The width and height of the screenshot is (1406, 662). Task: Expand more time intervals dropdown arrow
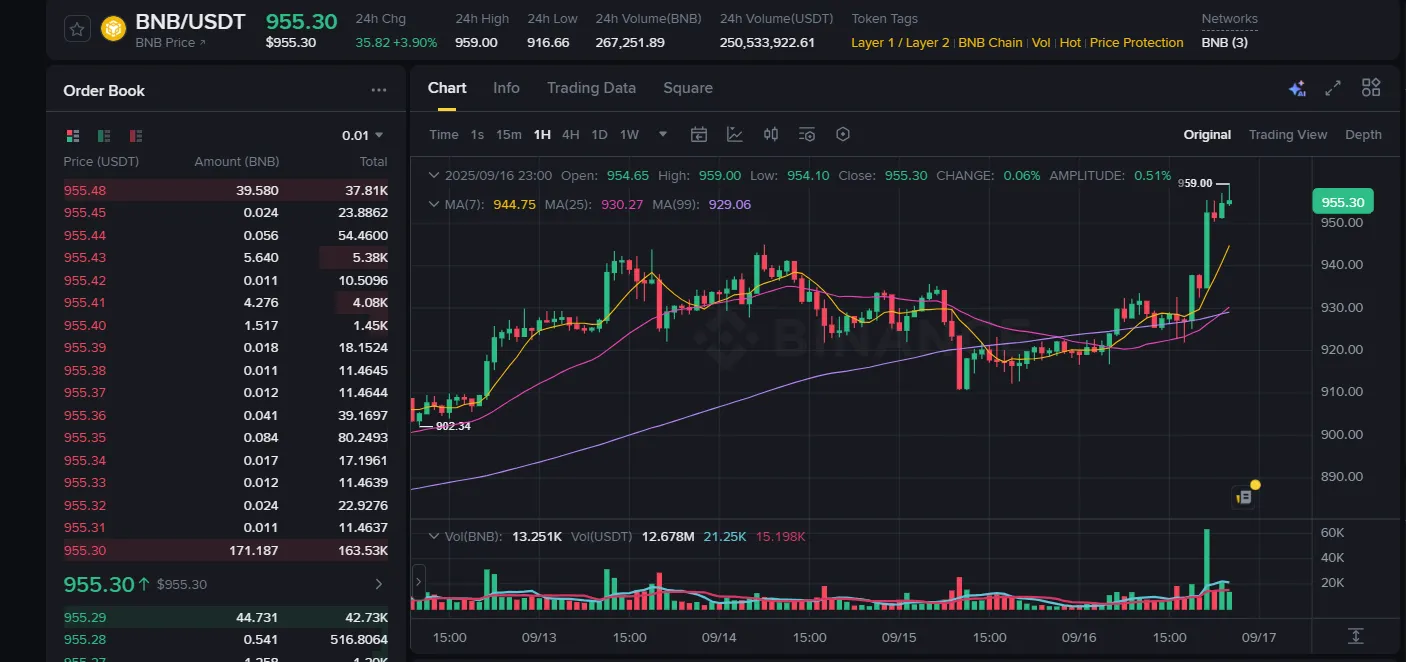(663, 134)
